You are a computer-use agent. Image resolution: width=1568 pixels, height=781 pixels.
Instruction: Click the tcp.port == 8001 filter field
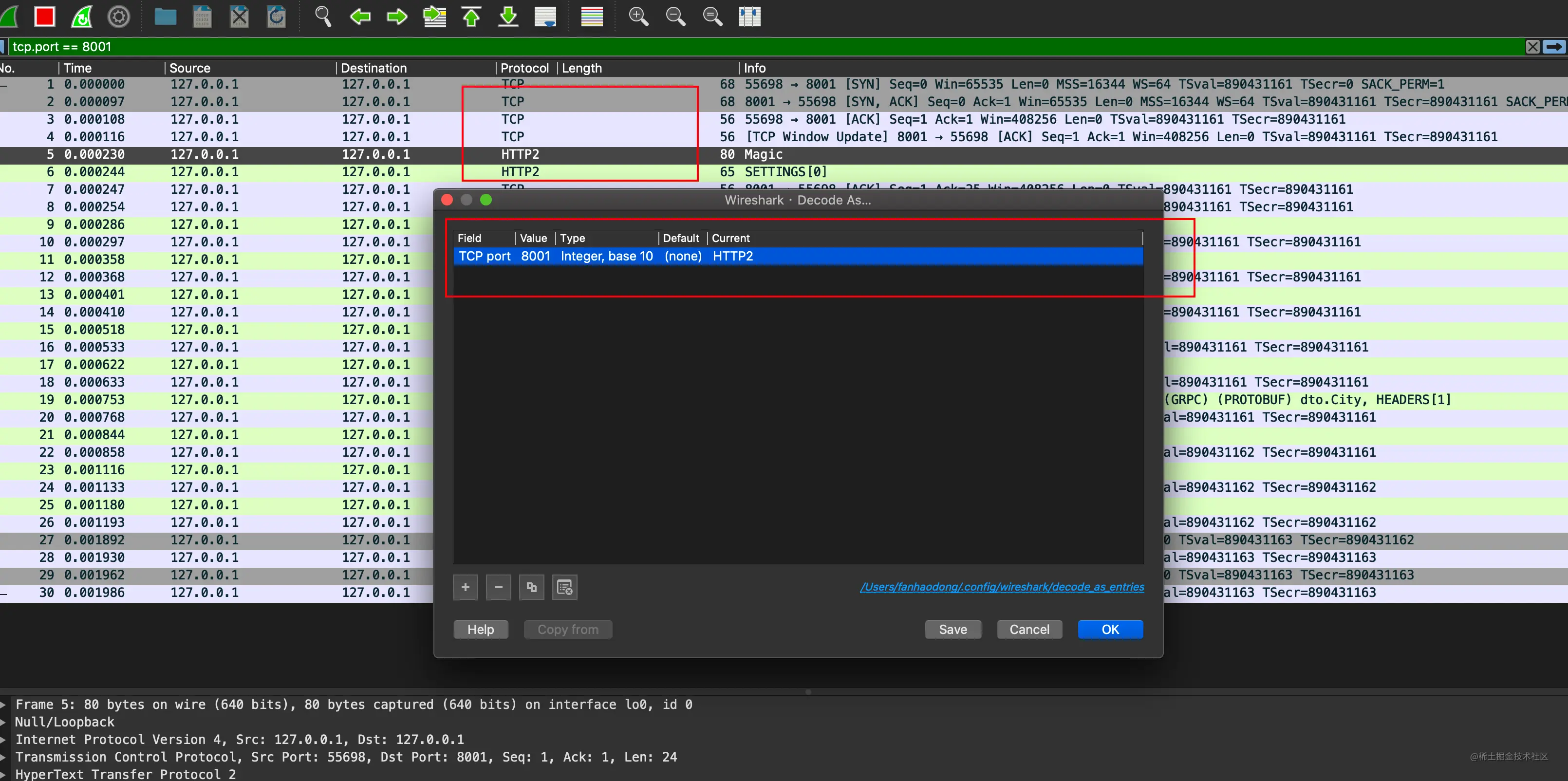(765, 47)
